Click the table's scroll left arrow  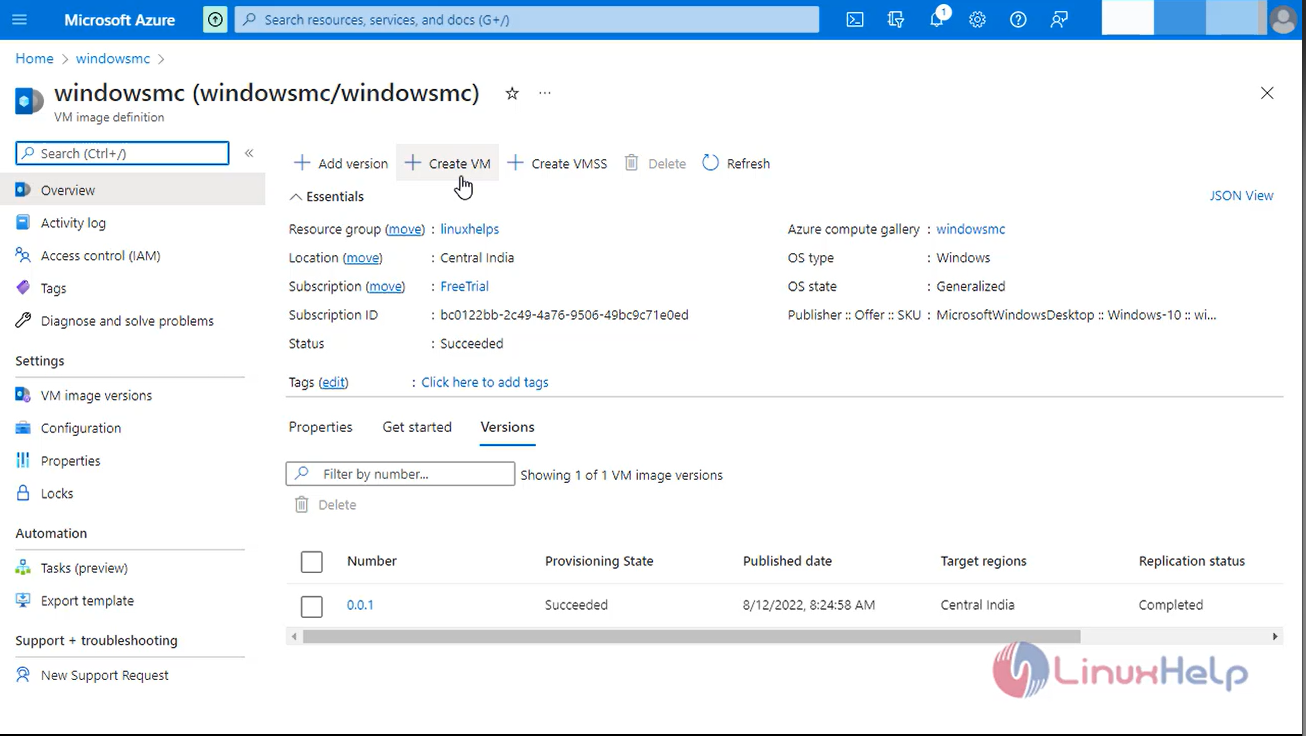tap(293, 636)
